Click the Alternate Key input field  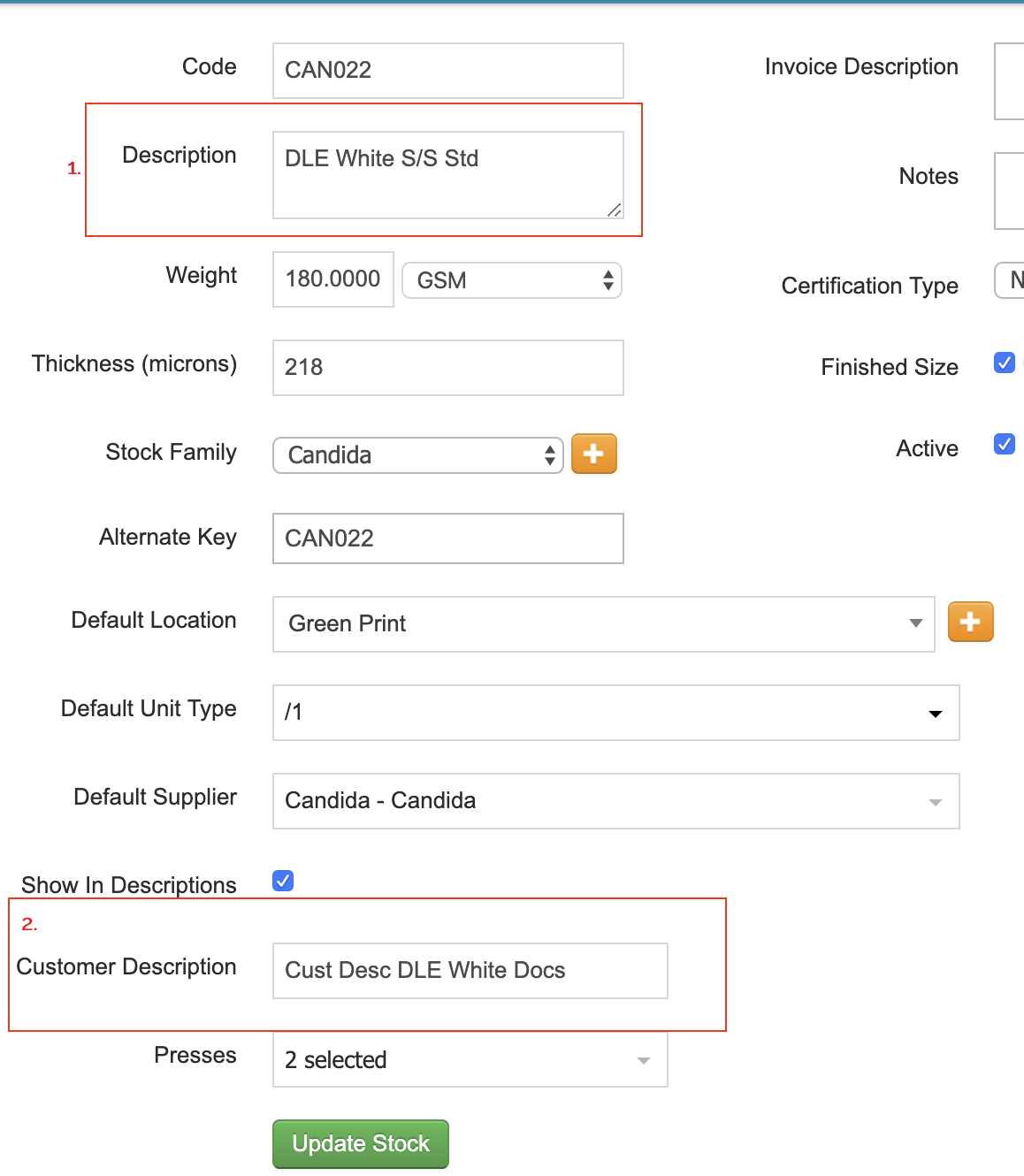(447, 538)
